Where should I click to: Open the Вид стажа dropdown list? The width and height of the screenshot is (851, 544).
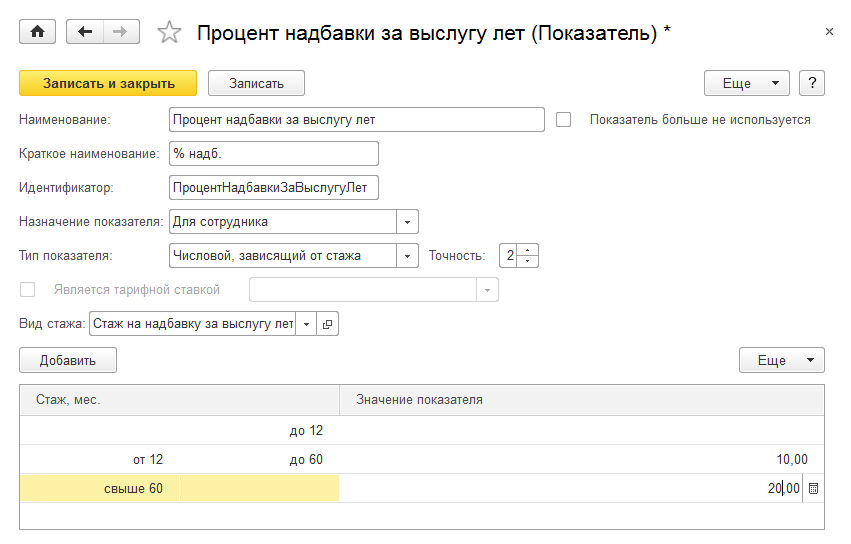(305, 324)
